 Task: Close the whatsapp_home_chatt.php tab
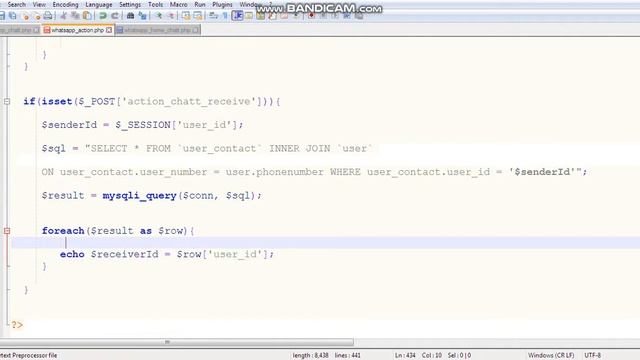tap(196, 30)
